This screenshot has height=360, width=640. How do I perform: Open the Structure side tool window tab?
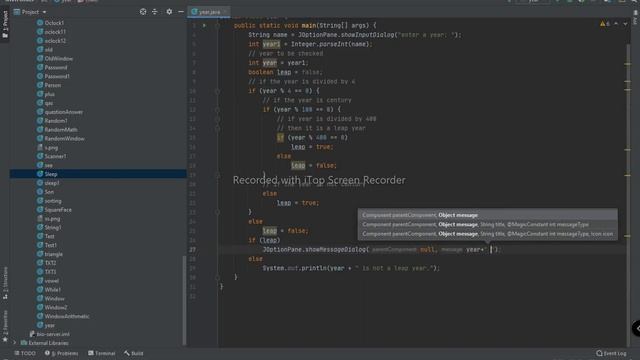(5, 284)
